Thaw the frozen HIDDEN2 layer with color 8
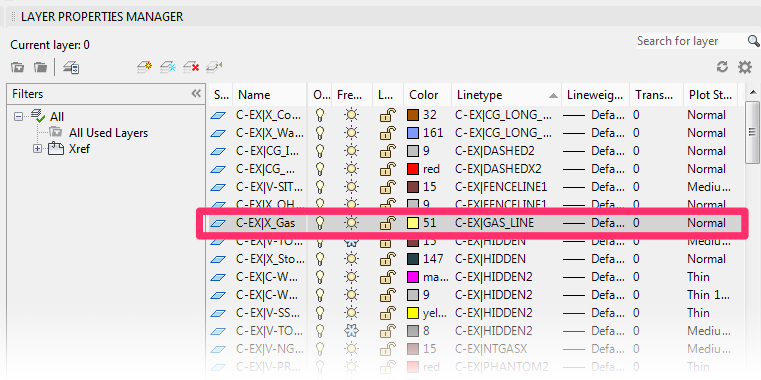 click(351, 330)
